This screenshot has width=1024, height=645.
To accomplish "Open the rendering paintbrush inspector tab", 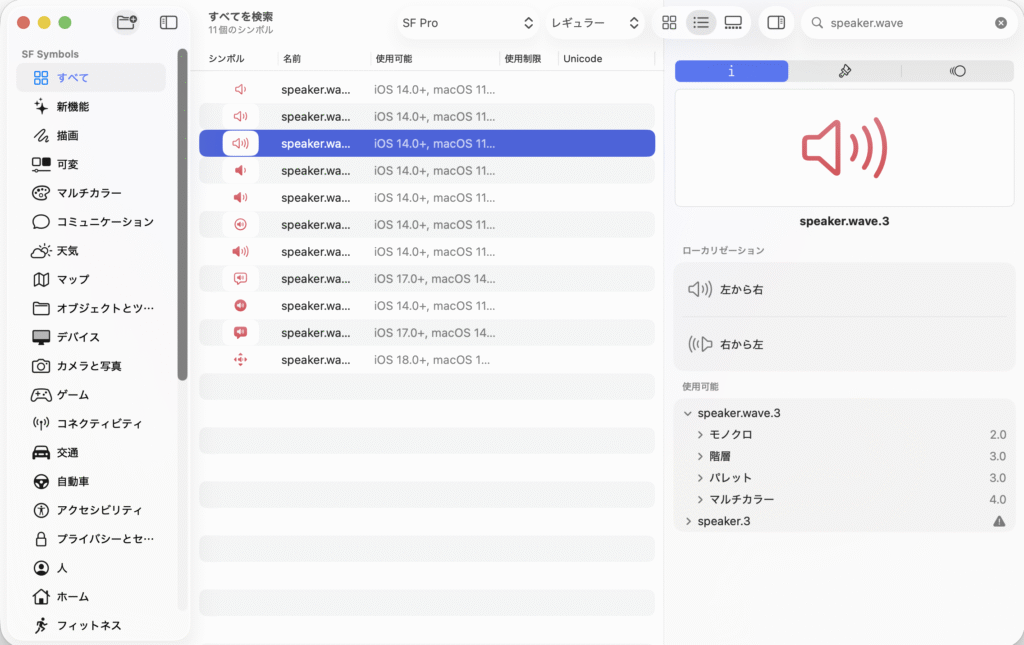I will tap(845, 71).
